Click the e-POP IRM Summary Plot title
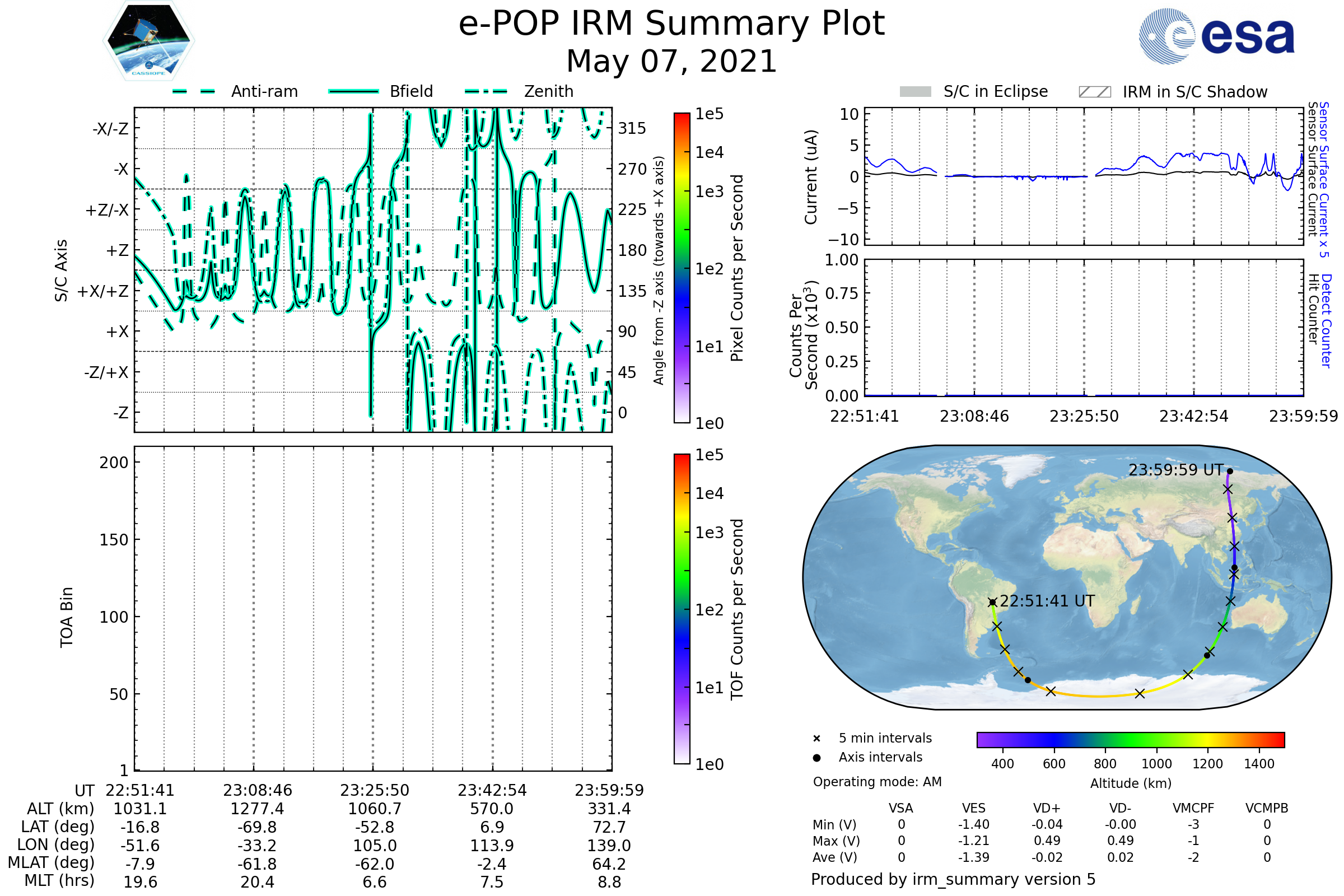This screenshot has height=896, width=1344. point(671,24)
